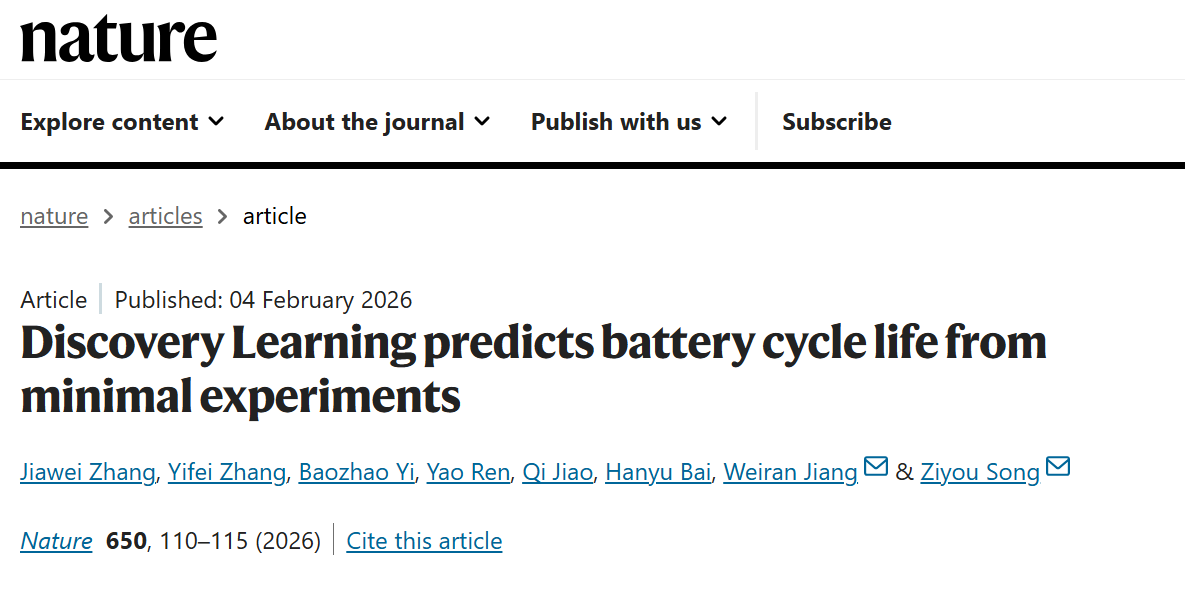Viewport: 1185px width, 600px height.
Task: View author Baozhao Yi's info
Action: [356, 472]
